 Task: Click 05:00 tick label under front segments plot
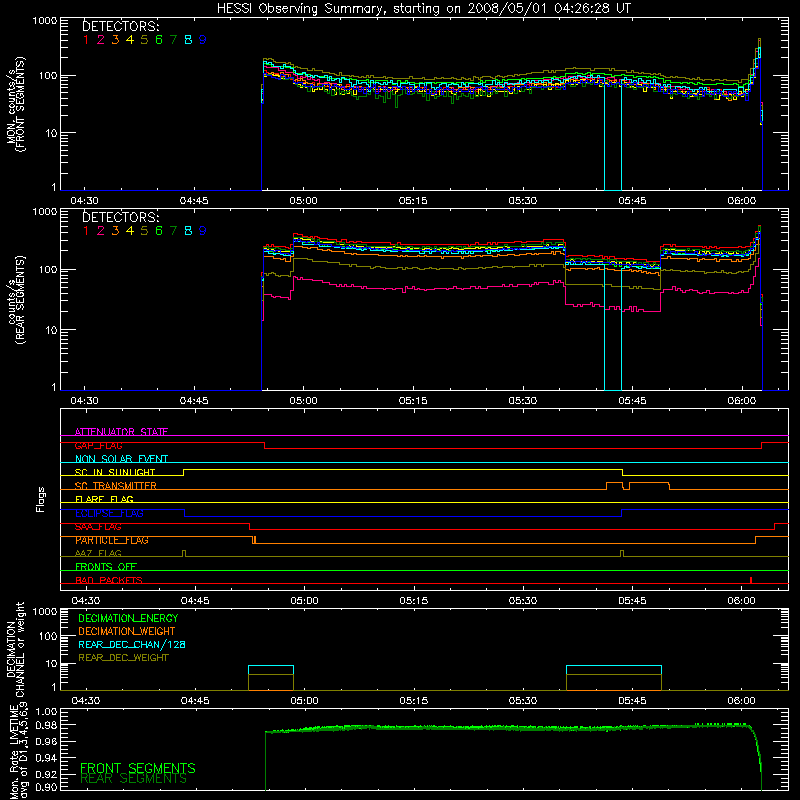click(303, 201)
